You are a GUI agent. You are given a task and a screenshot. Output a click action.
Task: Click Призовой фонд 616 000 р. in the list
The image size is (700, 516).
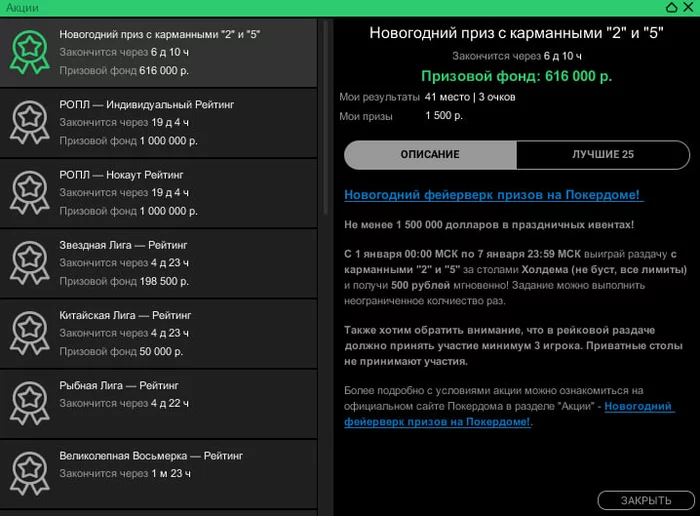(124, 71)
